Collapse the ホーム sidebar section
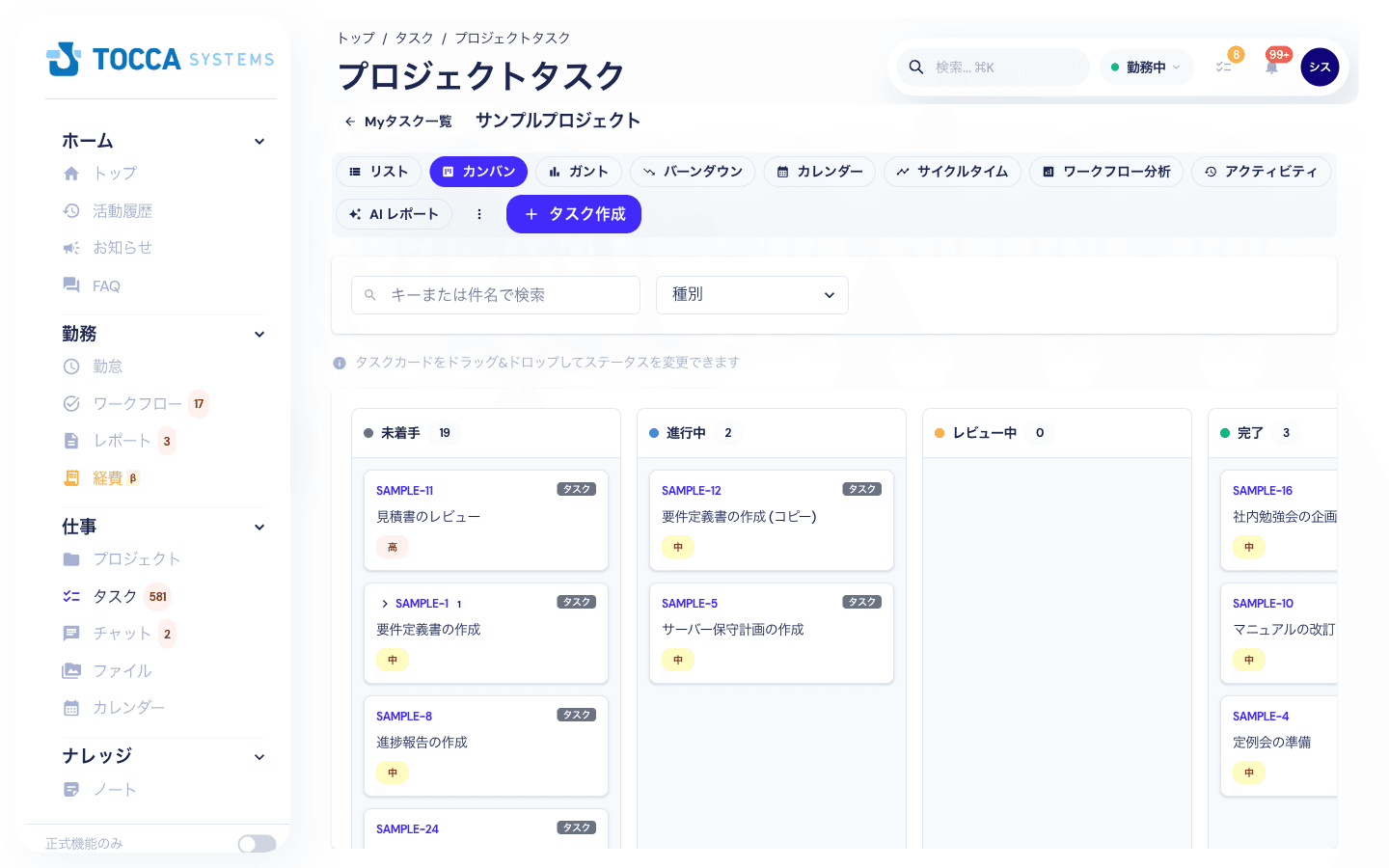This screenshot has width=1389, height=868. tap(259, 142)
